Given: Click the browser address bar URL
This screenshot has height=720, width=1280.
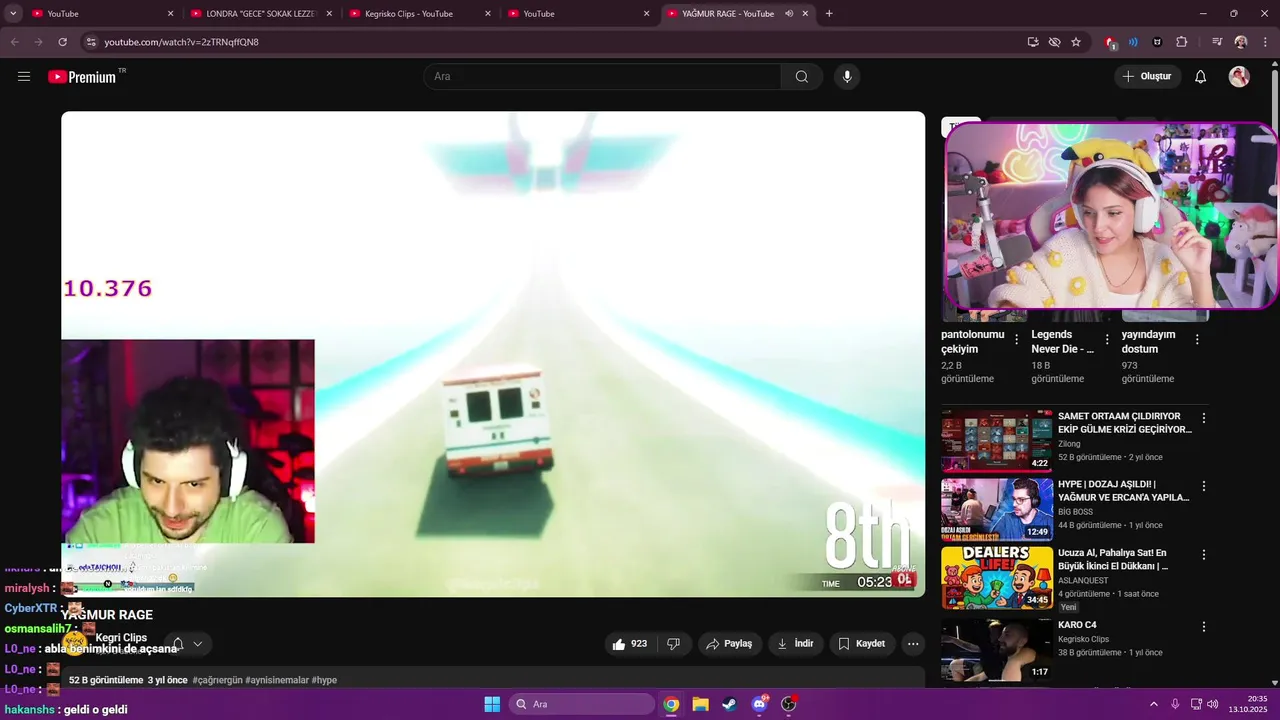Looking at the screenshot, I should pyautogui.click(x=181, y=42).
